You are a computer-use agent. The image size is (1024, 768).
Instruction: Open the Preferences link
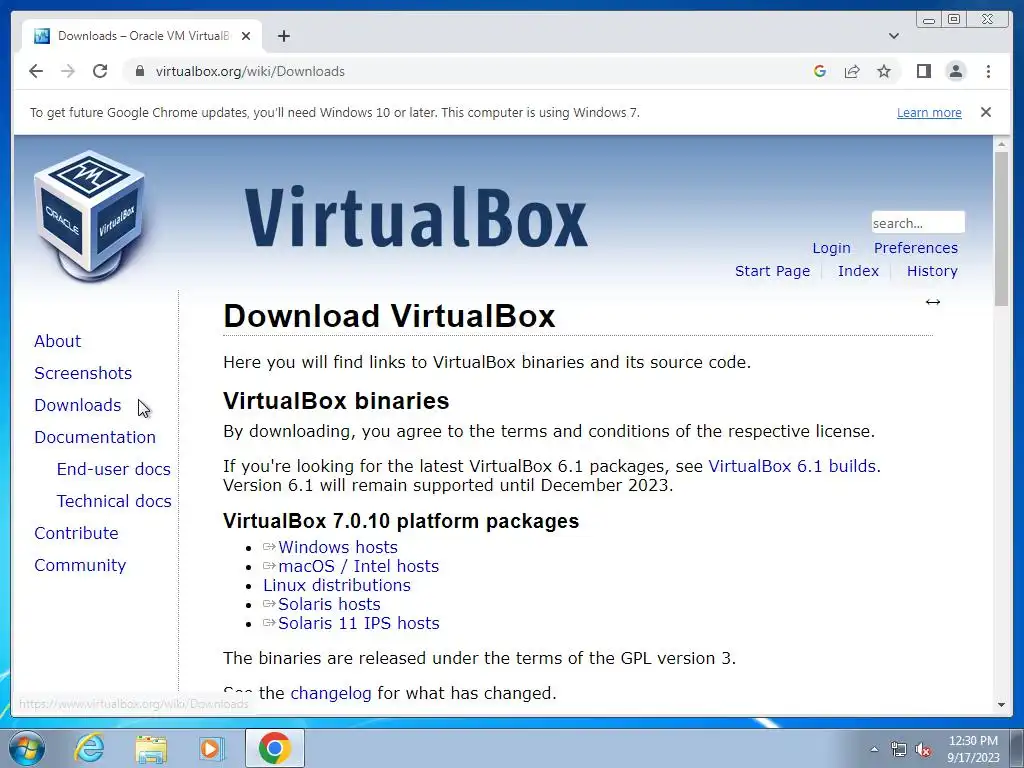[916, 248]
